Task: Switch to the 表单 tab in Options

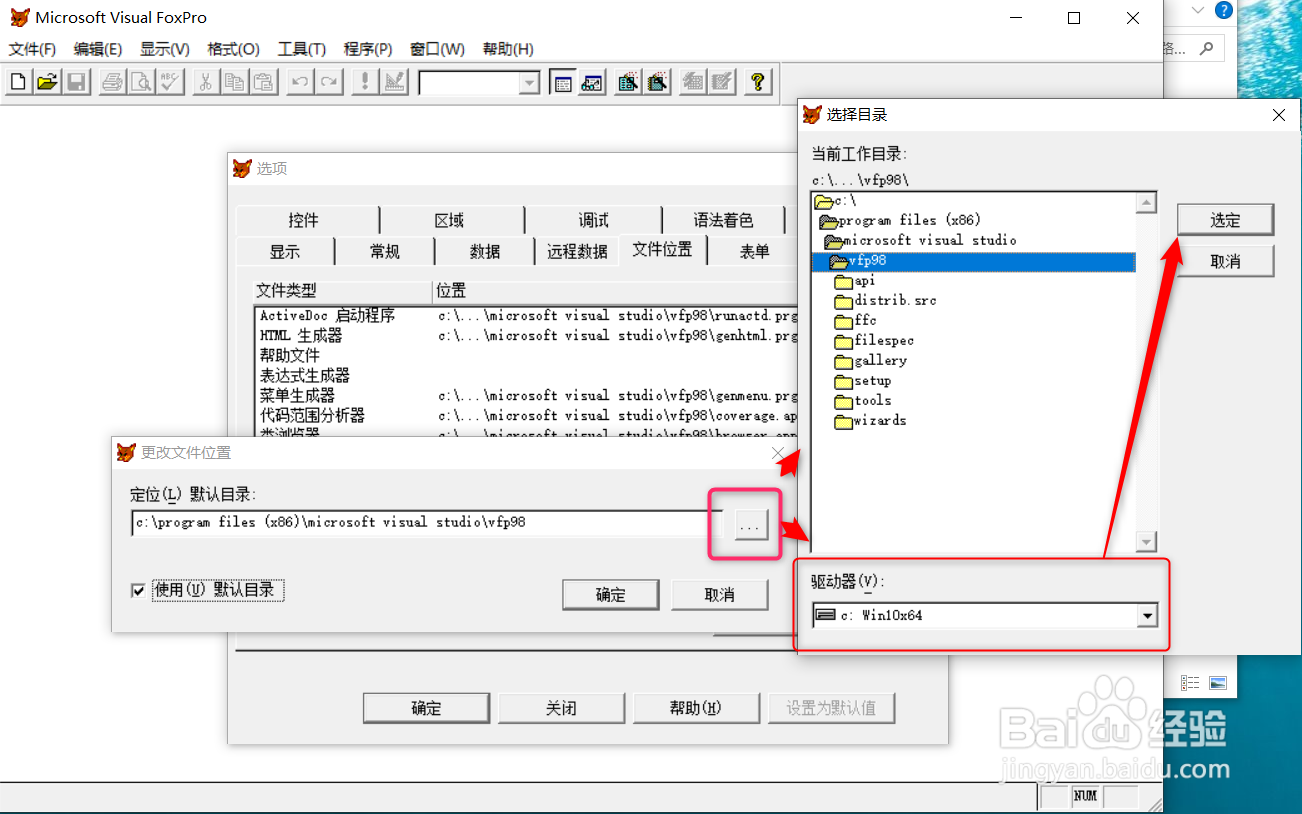Action: [x=755, y=251]
